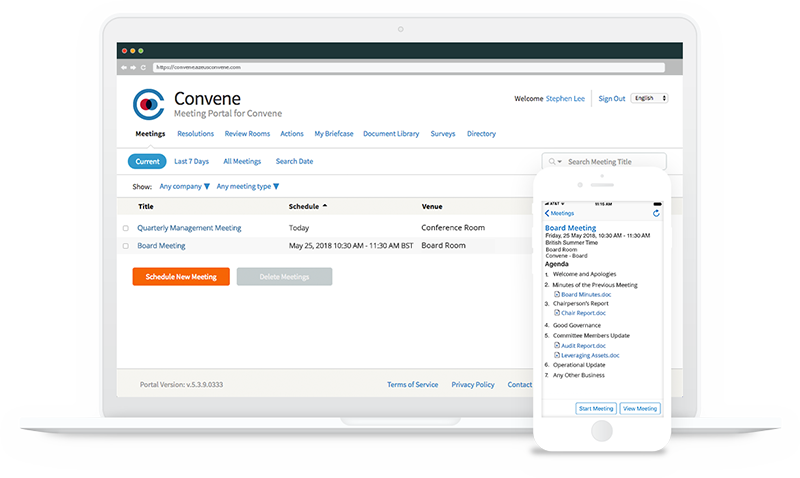The width and height of the screenshot is (800, 478).
Task: Check the Board Meeting row checkbox
Action: click(125, 246)
